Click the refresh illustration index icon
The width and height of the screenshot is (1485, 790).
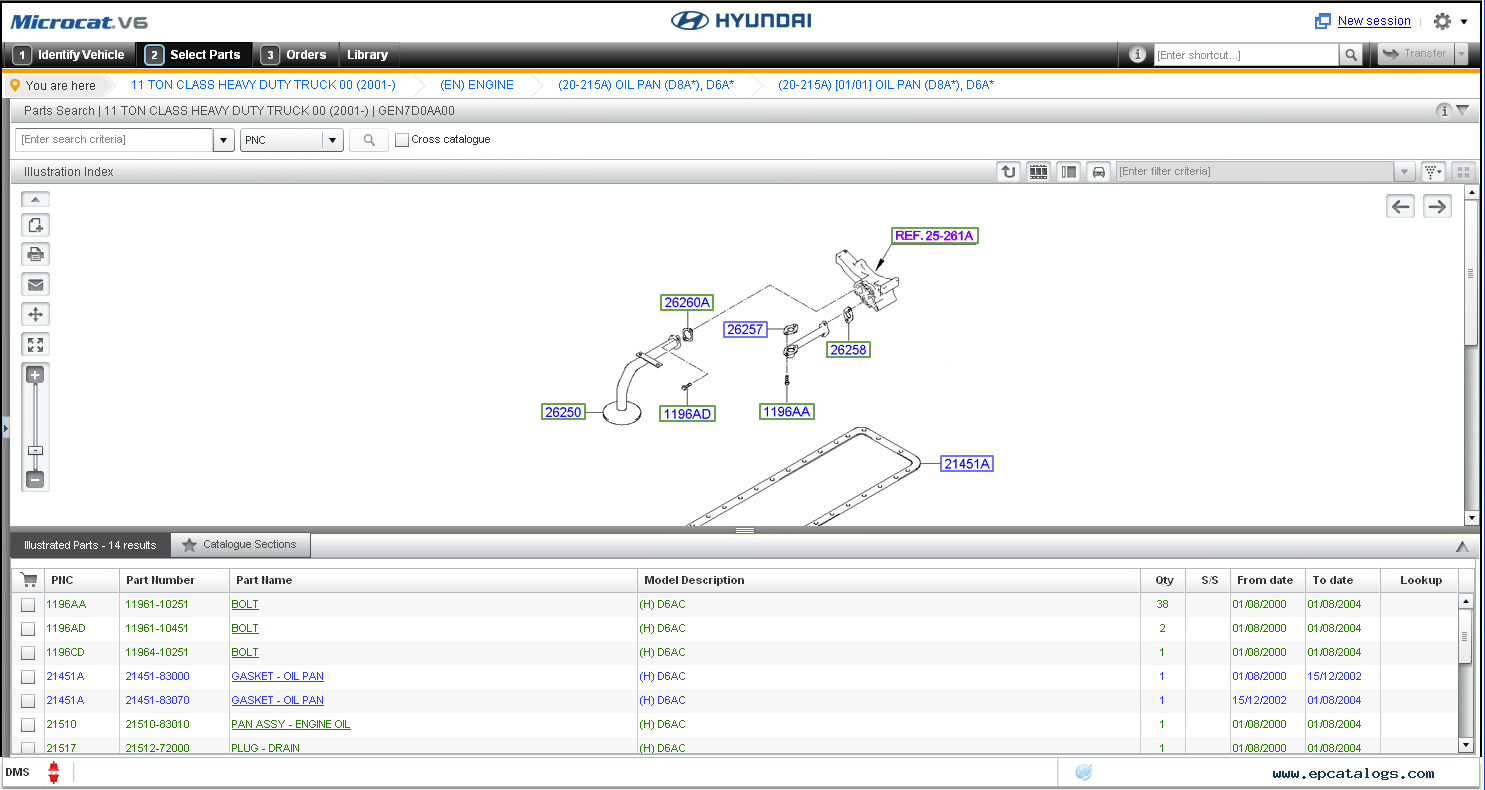click(1009, 172)
